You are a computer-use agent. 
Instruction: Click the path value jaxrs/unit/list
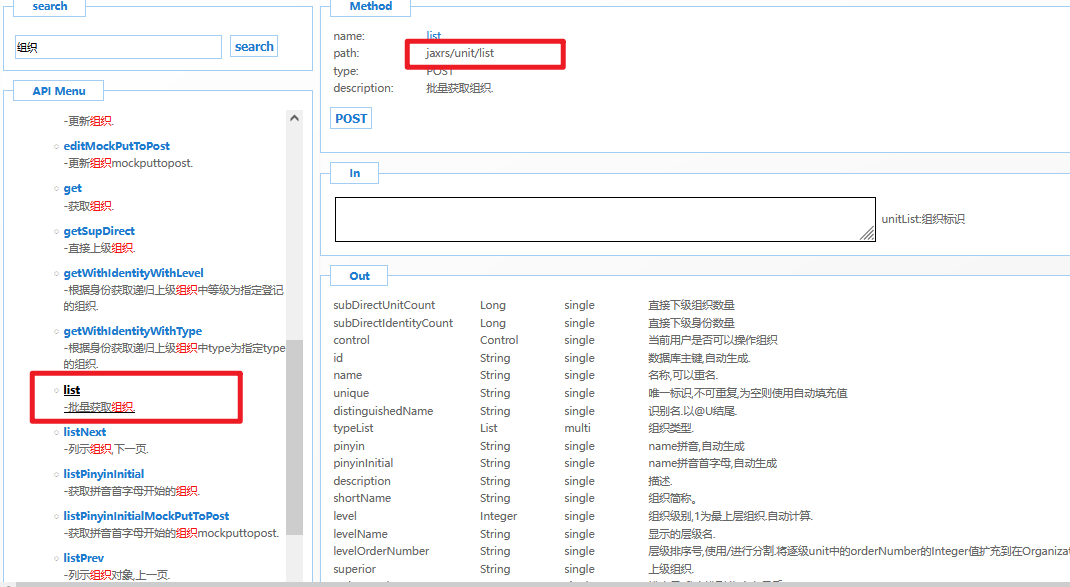tap(460, 53)
